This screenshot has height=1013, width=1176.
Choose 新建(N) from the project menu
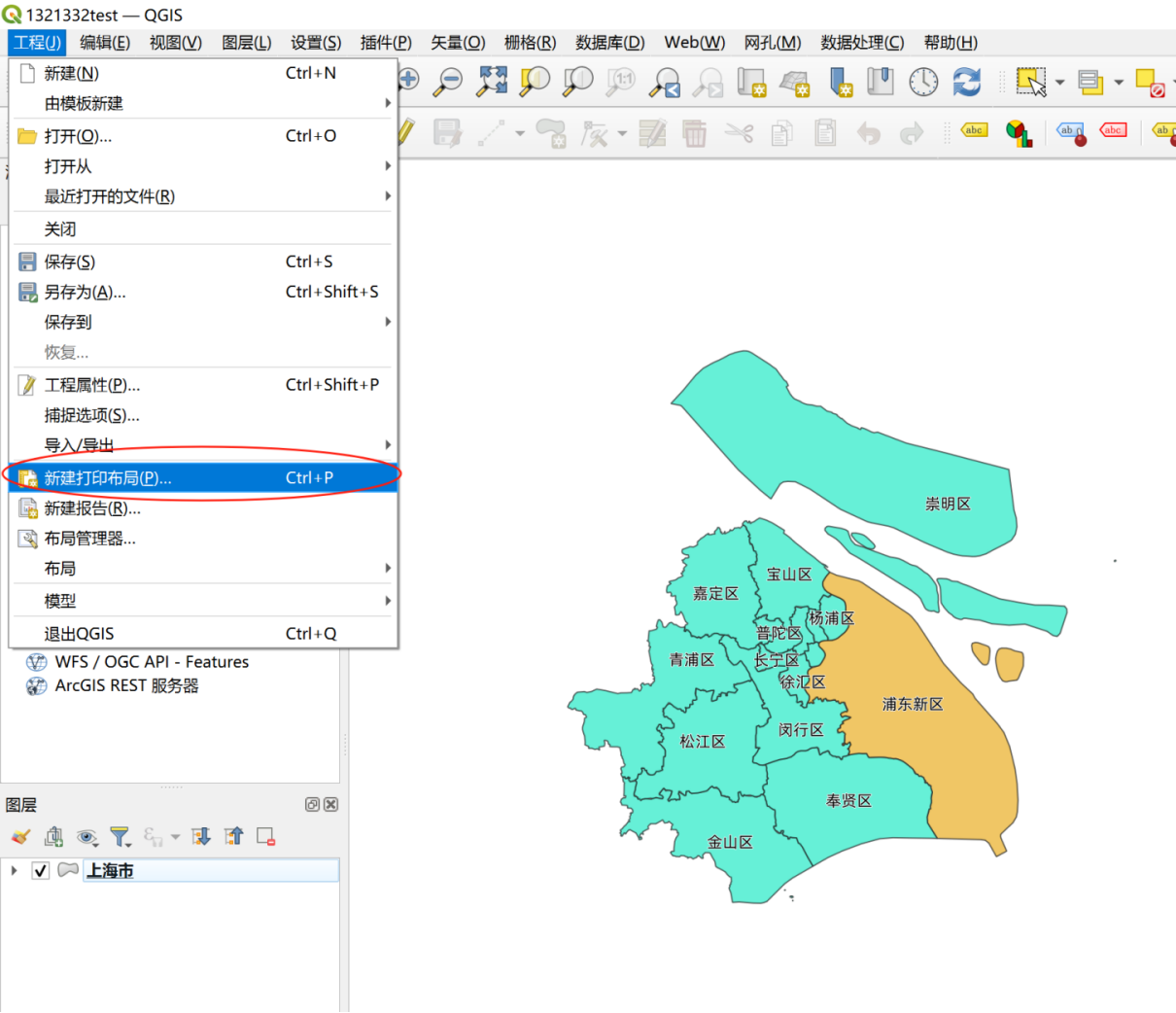203,73
